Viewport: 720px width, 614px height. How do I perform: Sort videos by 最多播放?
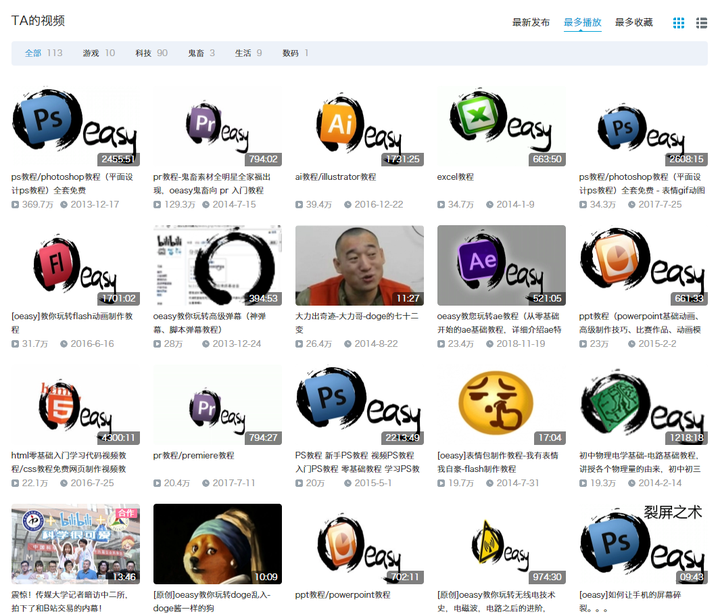tap(582, 22)
